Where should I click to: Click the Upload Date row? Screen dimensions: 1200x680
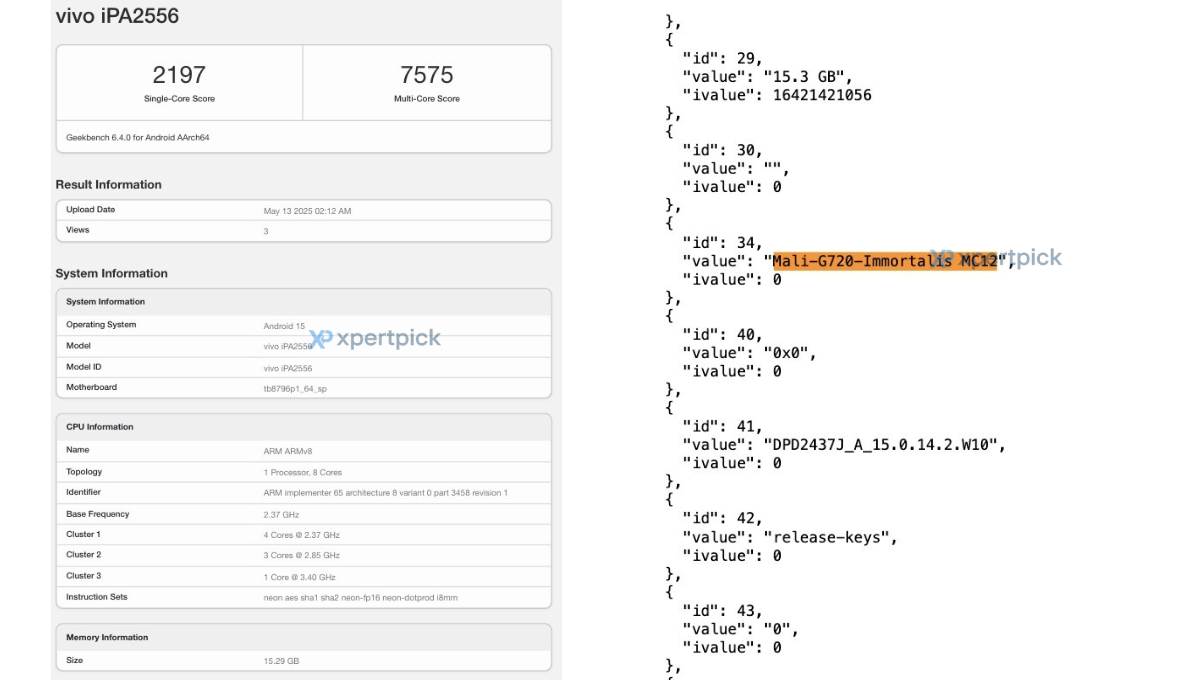(x=303, y=210)
